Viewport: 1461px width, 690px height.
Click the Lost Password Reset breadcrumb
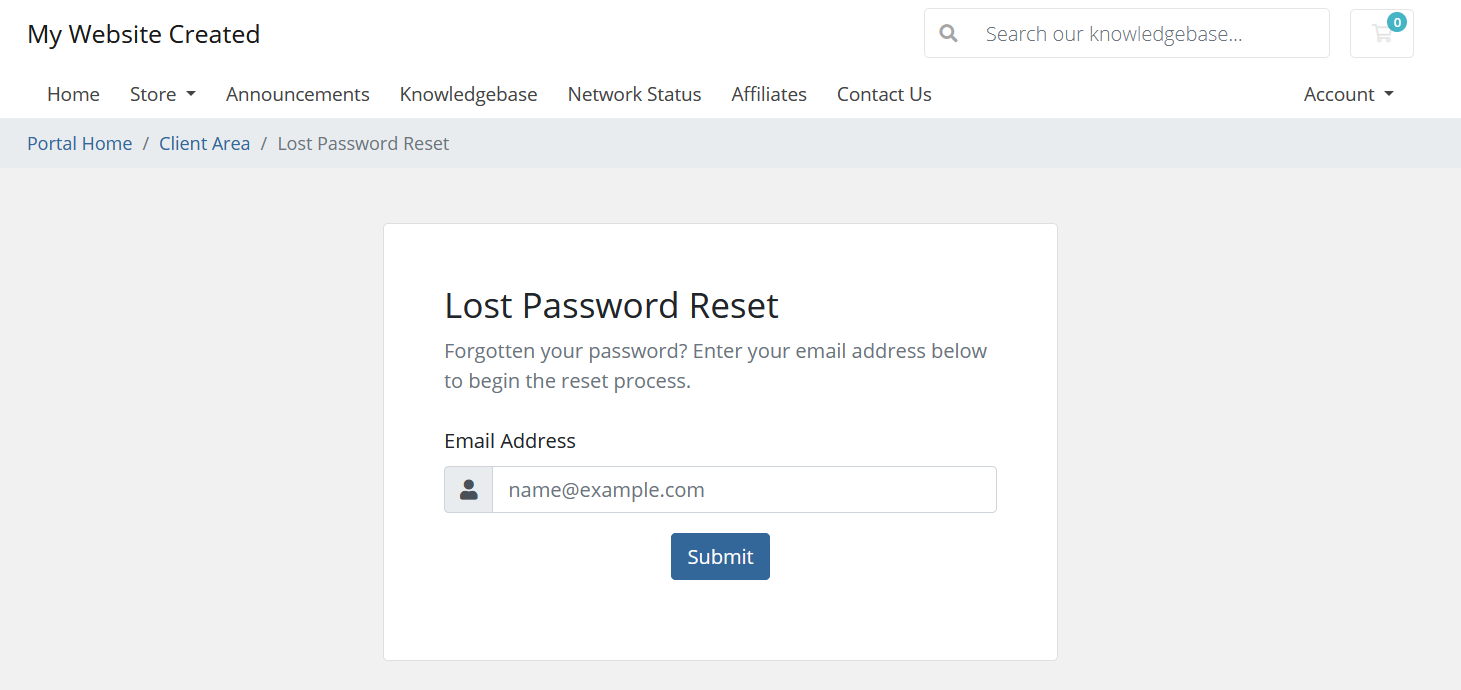click(363, 143)
